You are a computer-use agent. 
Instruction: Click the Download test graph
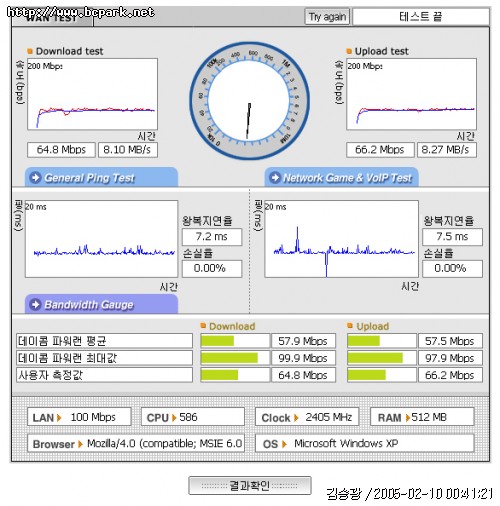tap(92, 94)
